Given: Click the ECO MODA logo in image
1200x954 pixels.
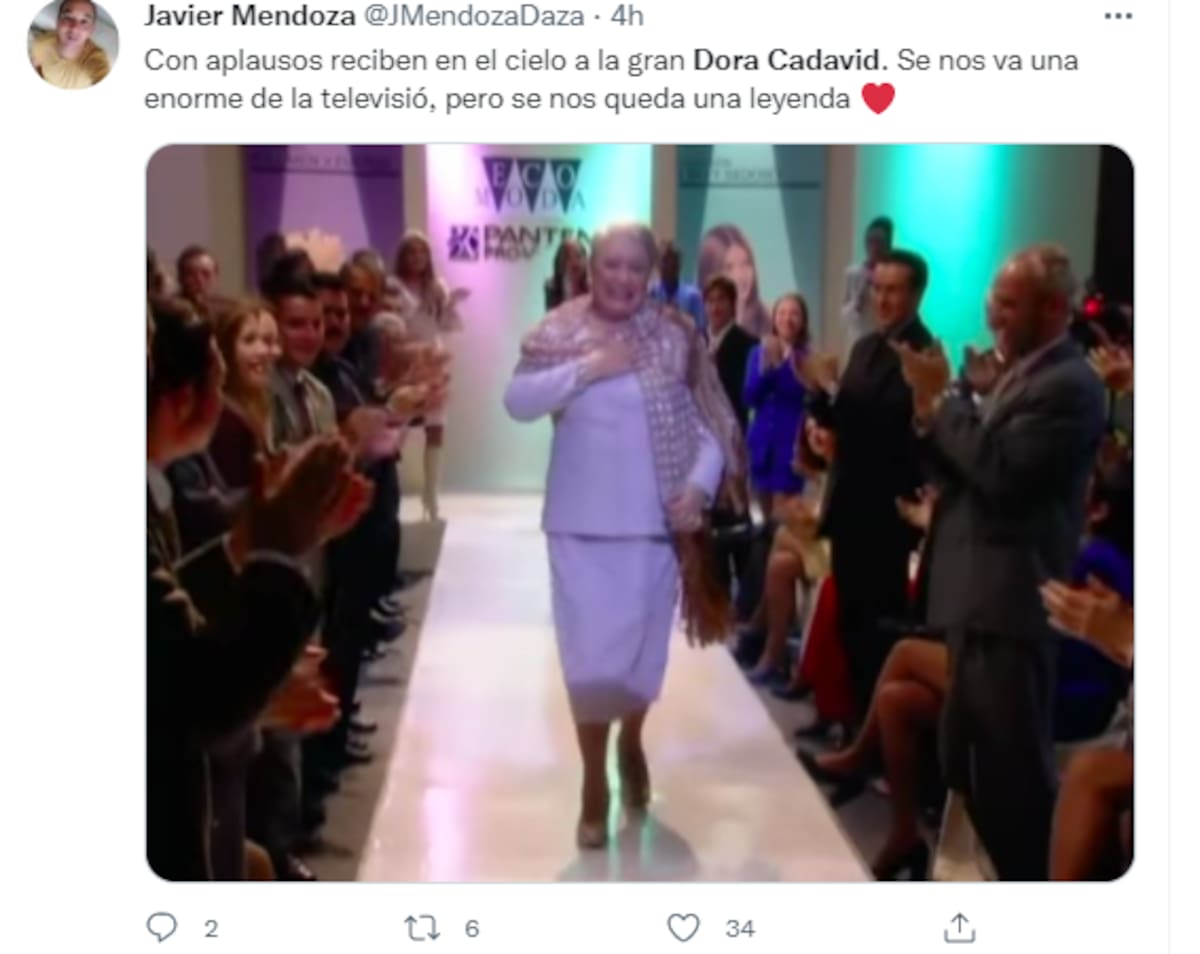Looking at the screenshot, I should click(531, 185).
